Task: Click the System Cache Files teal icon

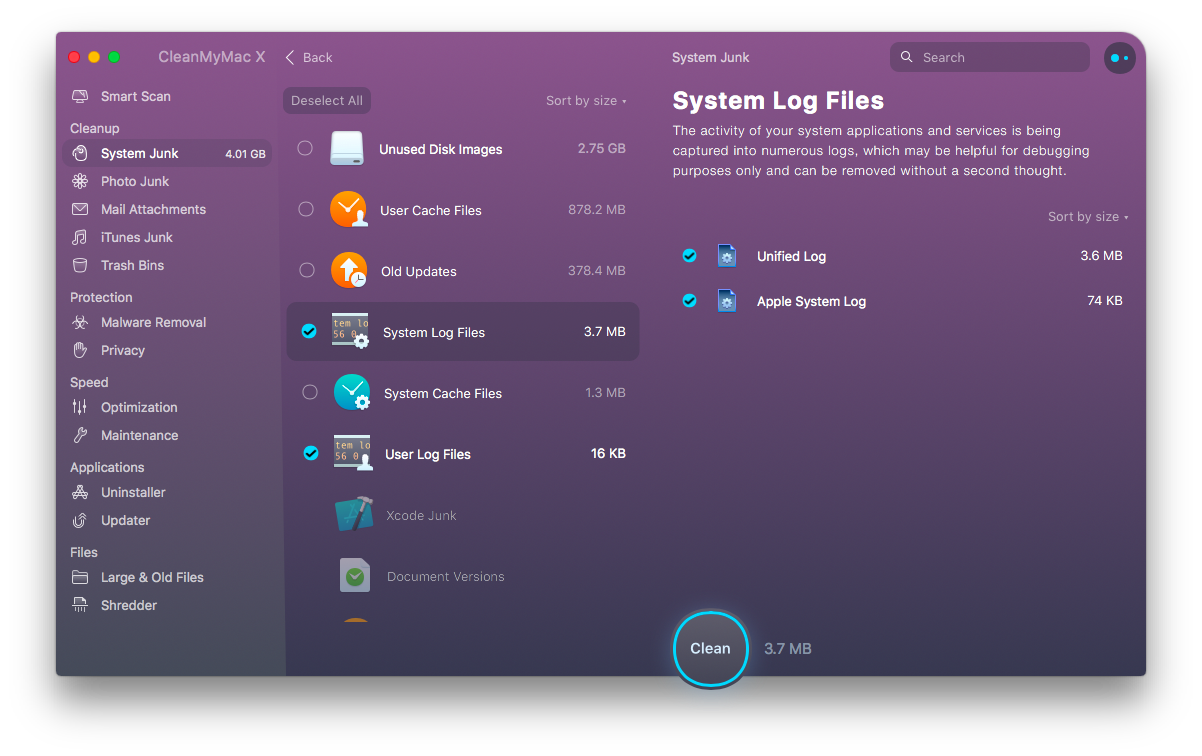Action: [352, 393]
